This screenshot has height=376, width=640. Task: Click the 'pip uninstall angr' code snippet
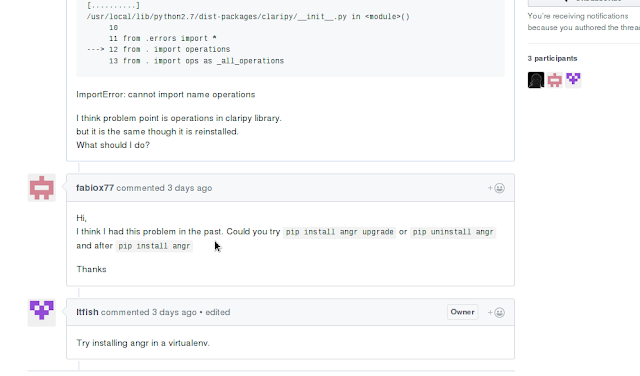tap(453, 232)
